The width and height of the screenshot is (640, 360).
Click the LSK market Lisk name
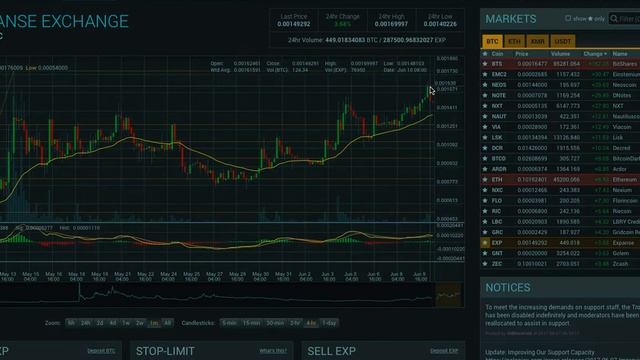tap(618, 138)
